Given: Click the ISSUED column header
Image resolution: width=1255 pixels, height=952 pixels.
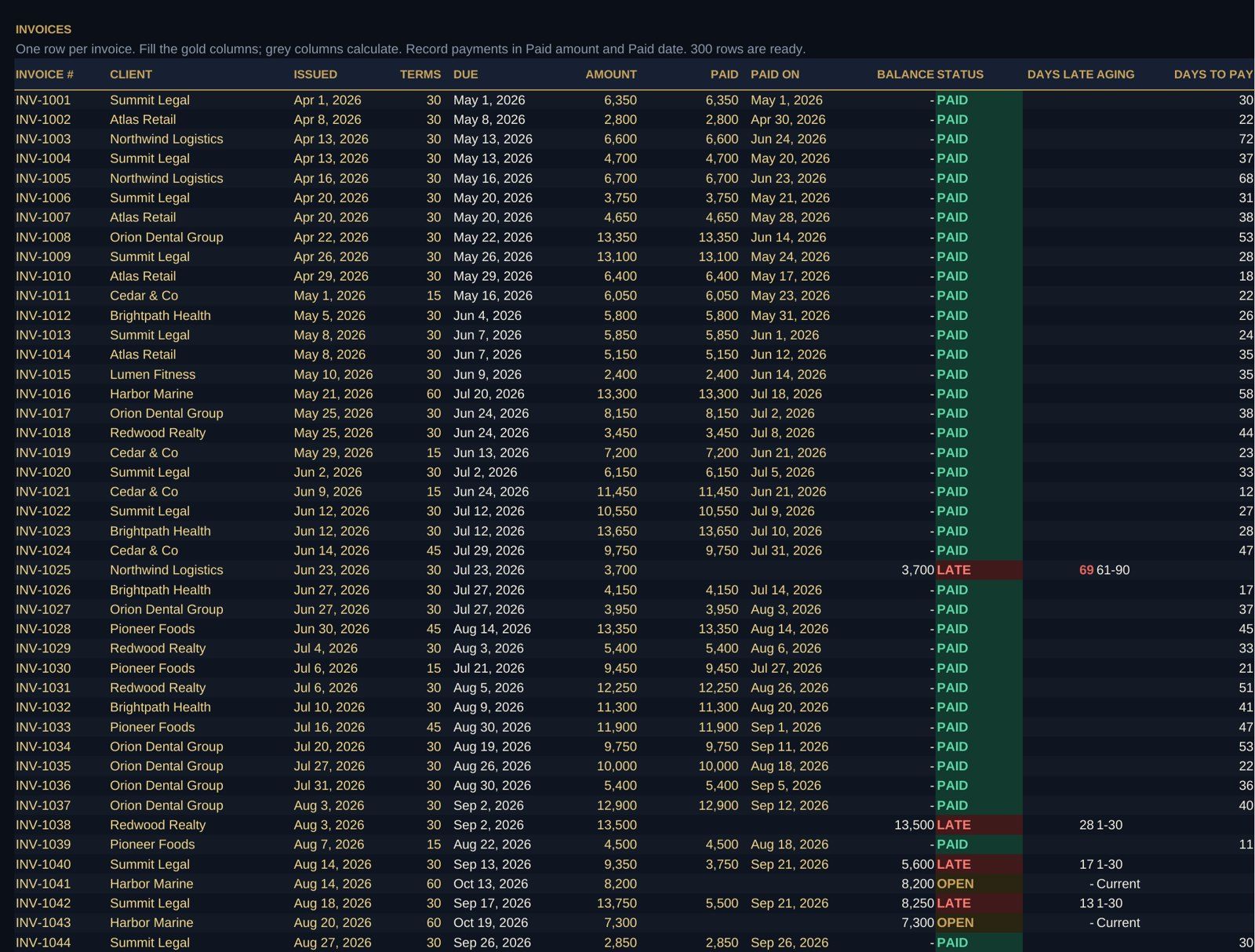Looking at the screenshot, I should coord(315,74).
